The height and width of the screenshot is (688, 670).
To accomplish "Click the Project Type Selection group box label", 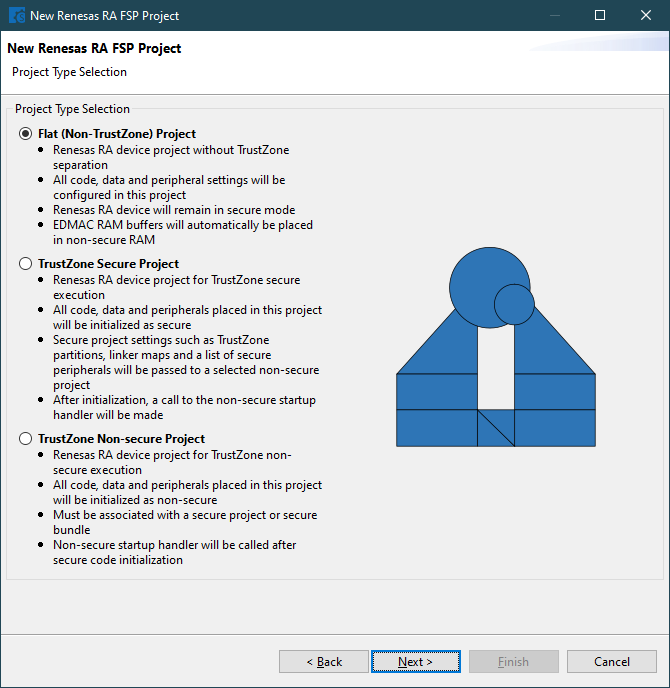I will coord(72,109).
